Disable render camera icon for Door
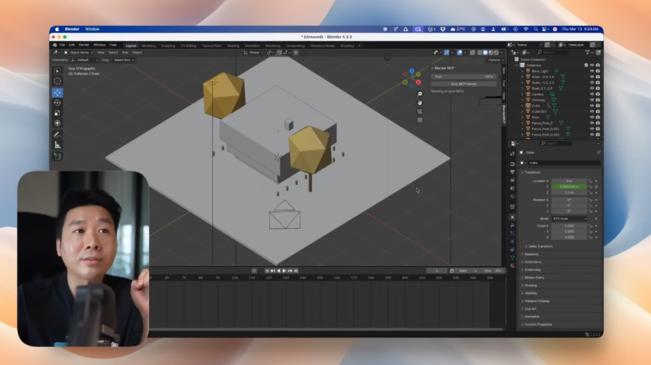651x365 pixels. [x=597, y=117]
